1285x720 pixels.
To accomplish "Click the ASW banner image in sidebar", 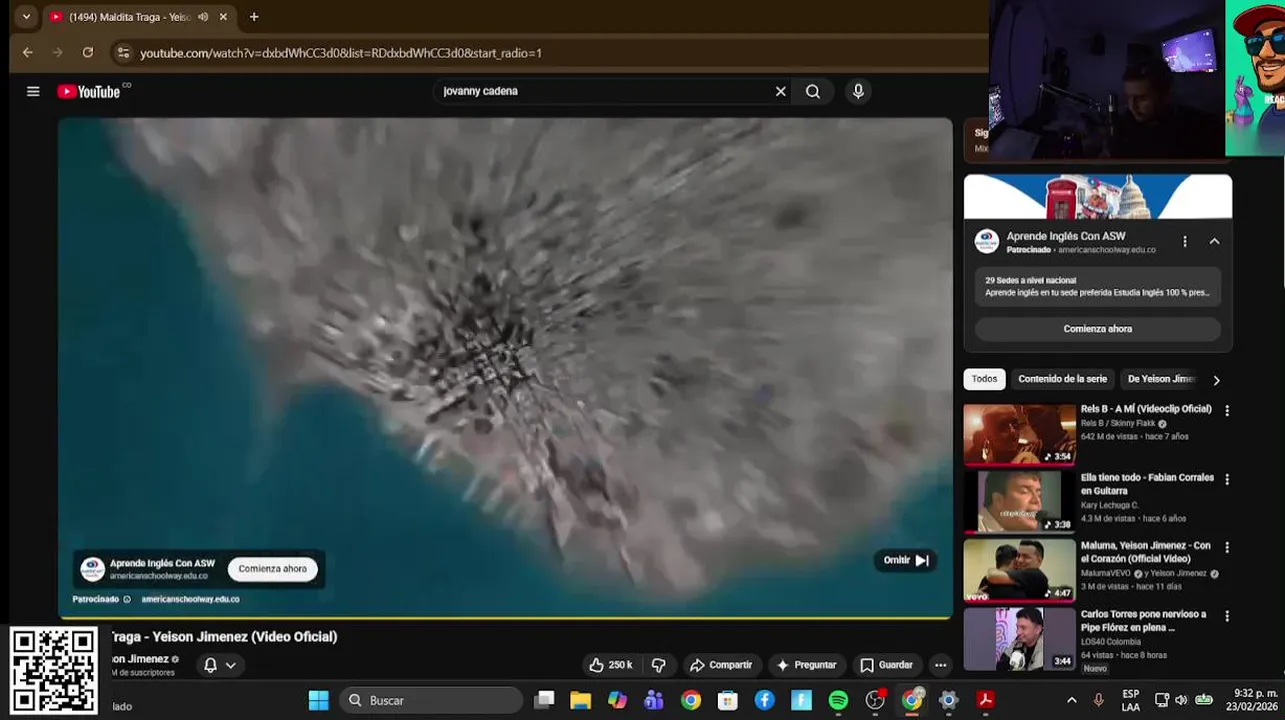I will point(1098,197).
